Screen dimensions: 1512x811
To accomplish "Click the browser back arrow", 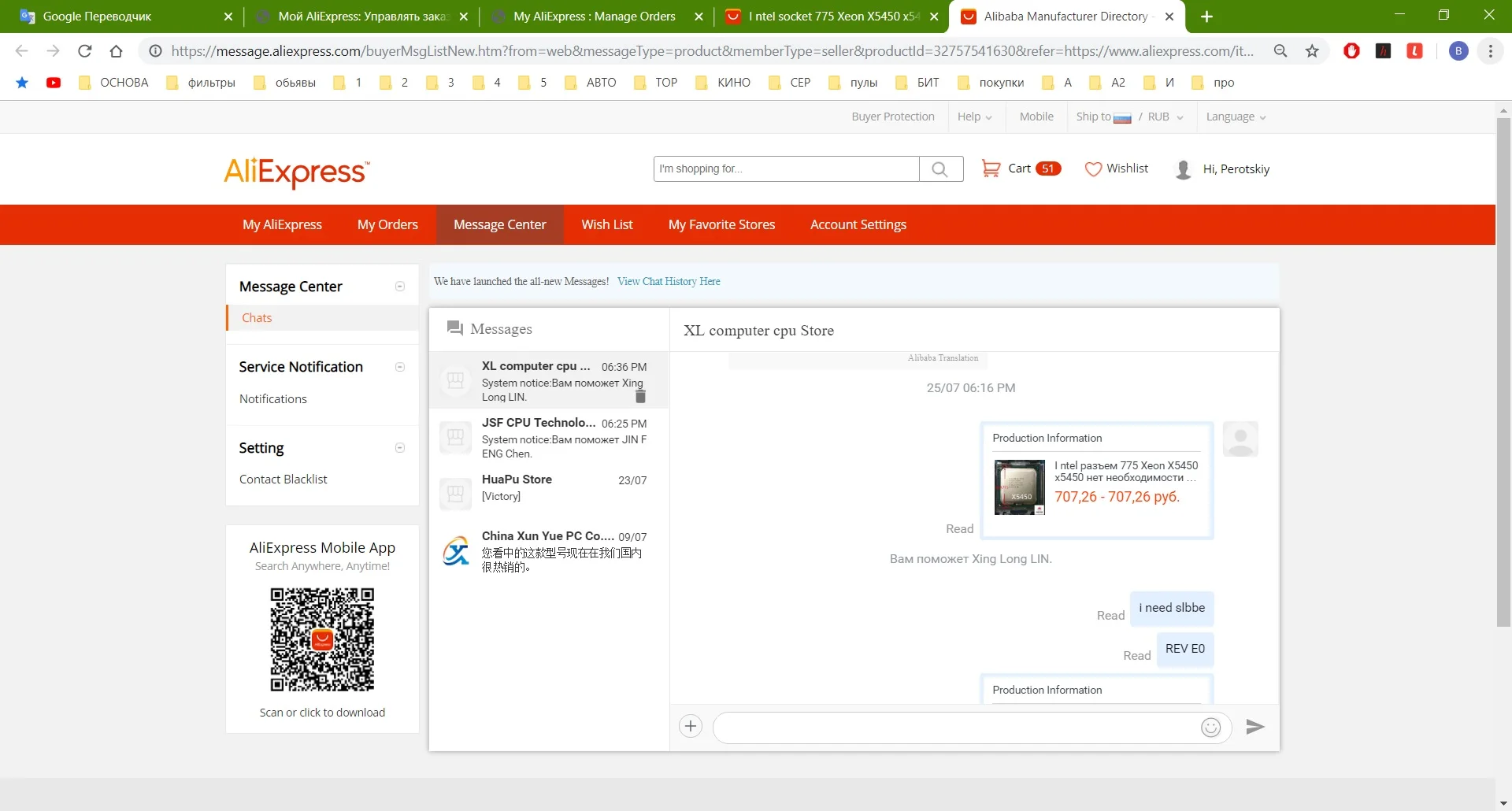I will (x=22, y=51).
